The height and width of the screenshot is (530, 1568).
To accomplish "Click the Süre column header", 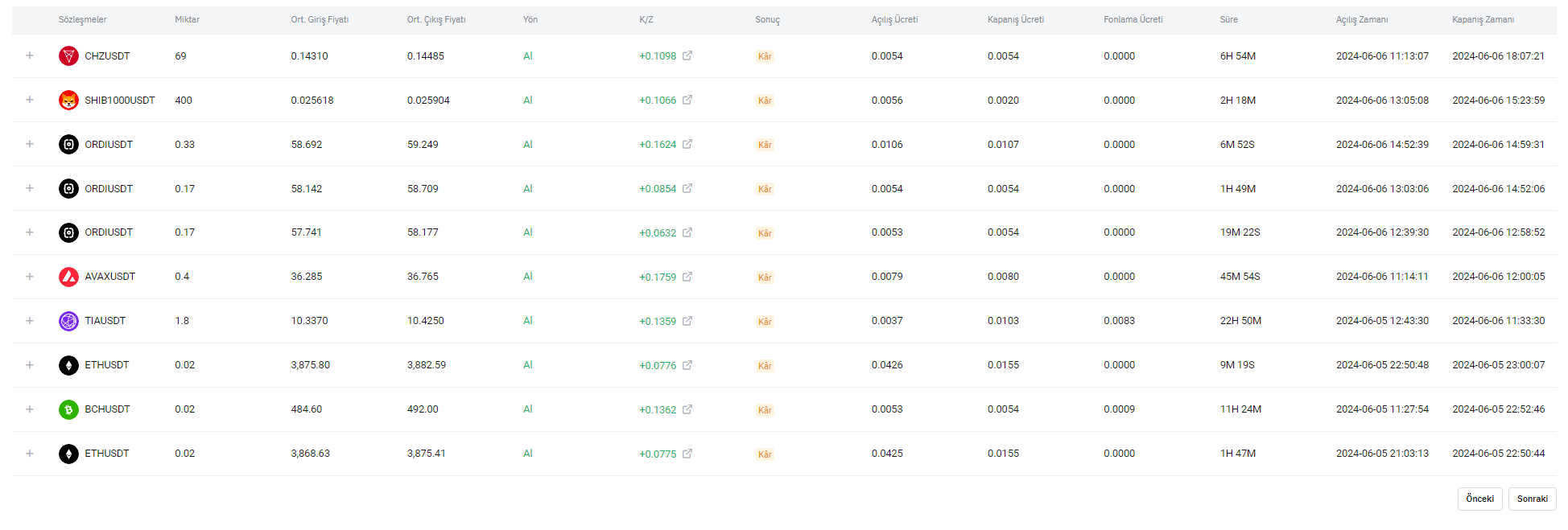I will tap(1228, 19).
